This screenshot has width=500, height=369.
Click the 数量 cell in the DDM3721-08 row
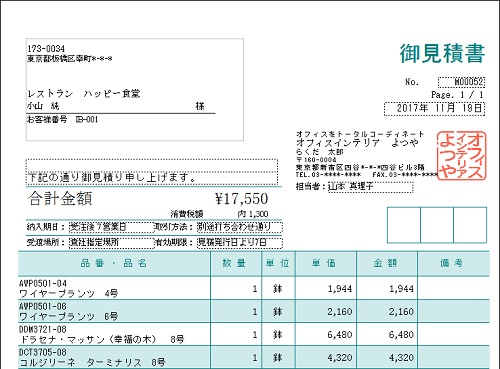(236, 334)
